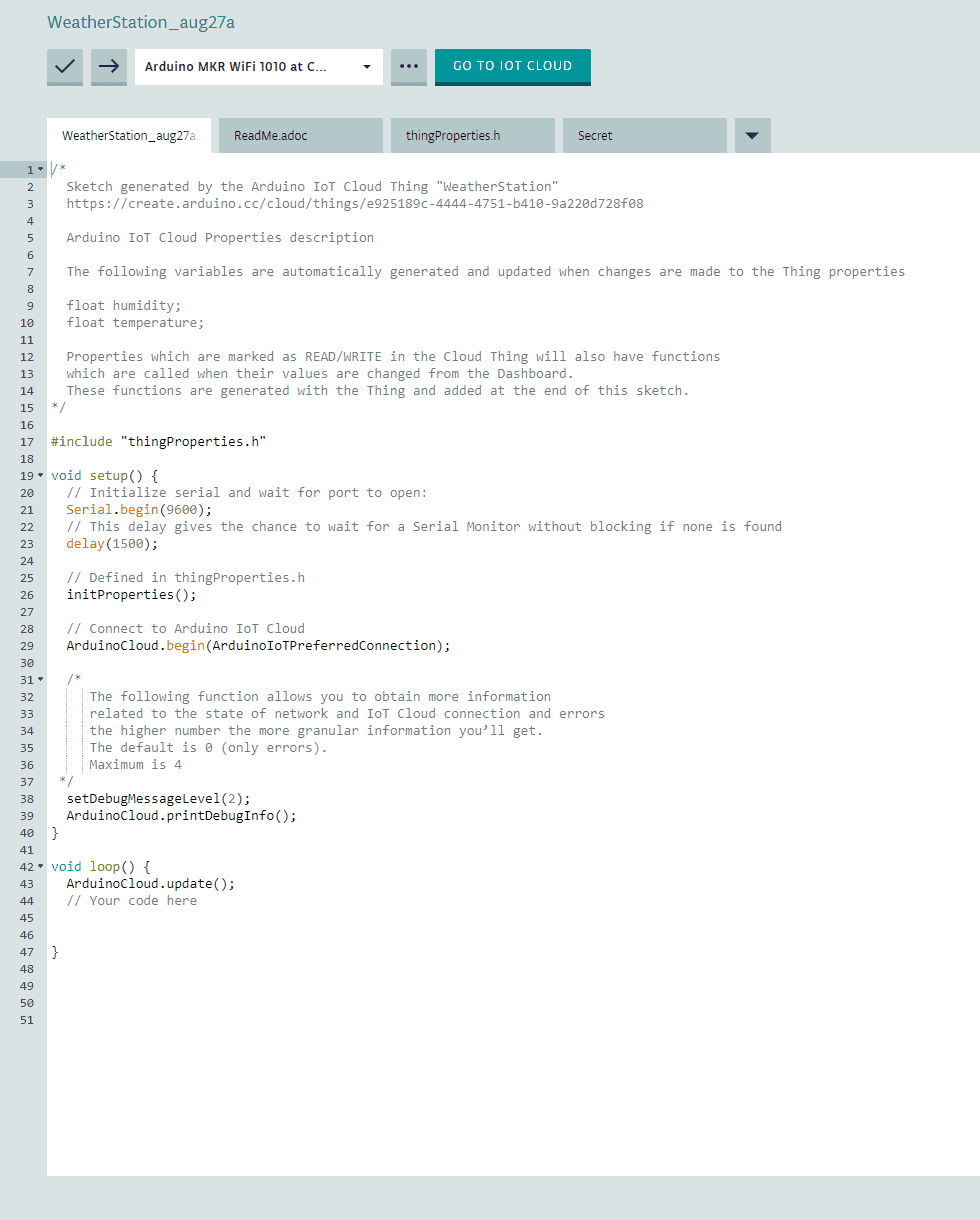Open the tab overflow dropdown arrow
Image resolution: width=980 pixels, height=1220 pixels.
pos(752,134)
